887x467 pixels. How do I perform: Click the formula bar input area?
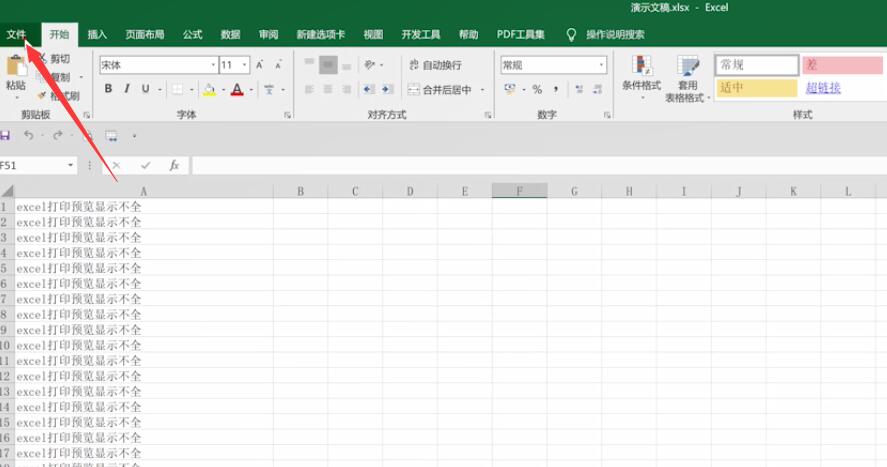[x=539, y=165]
